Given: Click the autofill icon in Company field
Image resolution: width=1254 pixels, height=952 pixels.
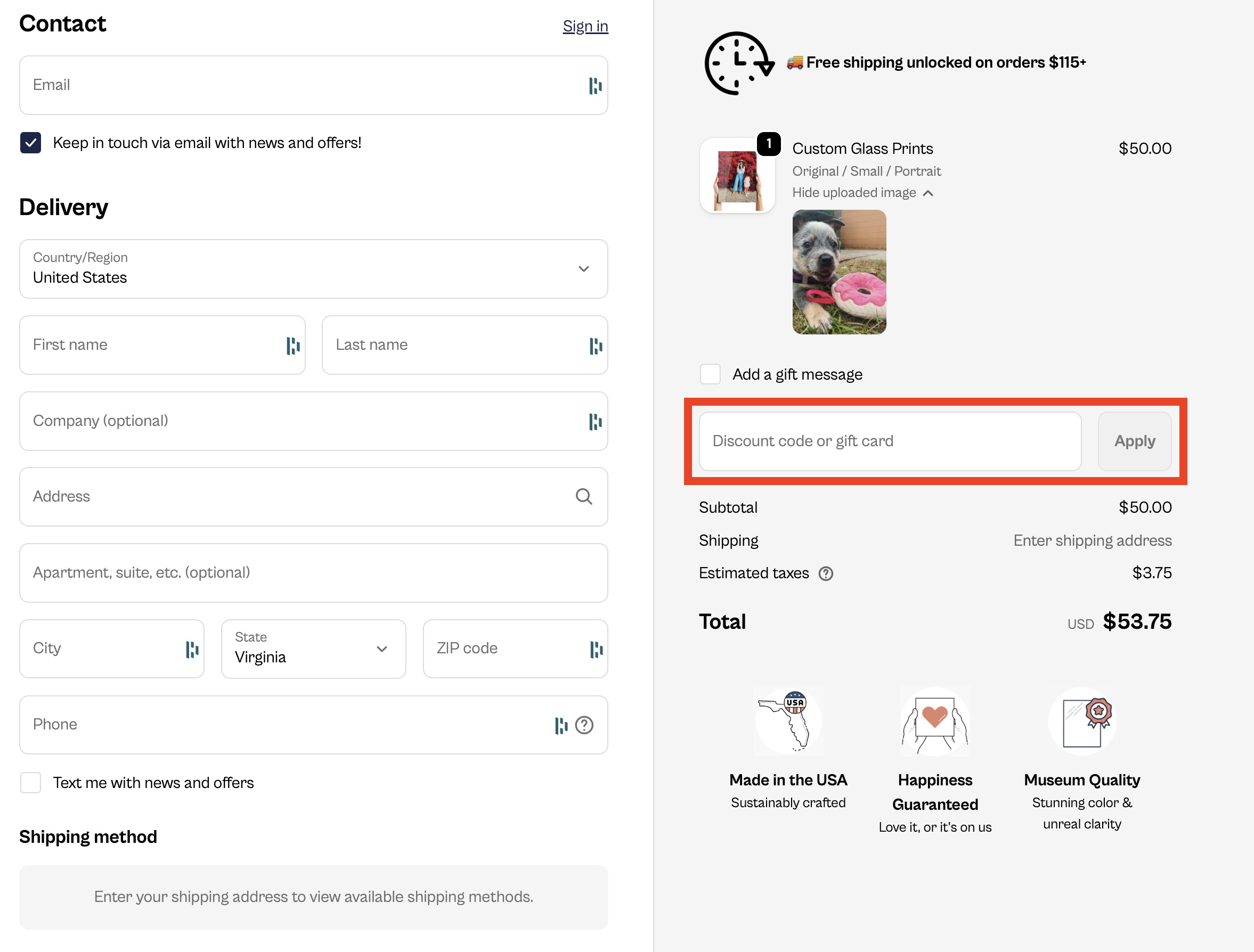Looking at the screenshot, I should [x=595, y=421].
